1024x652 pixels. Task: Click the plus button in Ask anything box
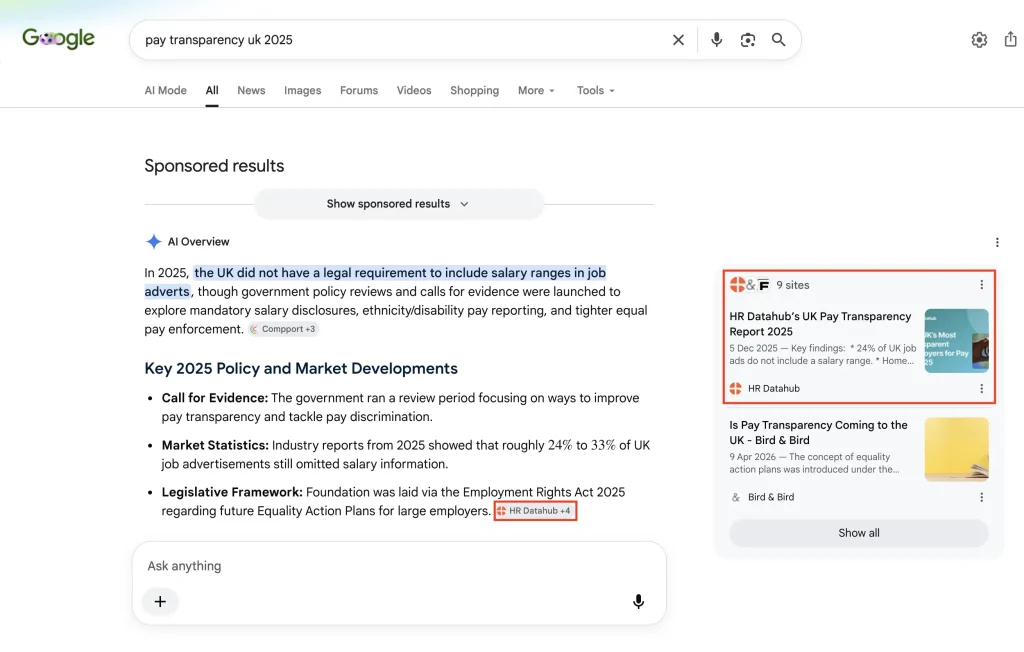point(160,602)
